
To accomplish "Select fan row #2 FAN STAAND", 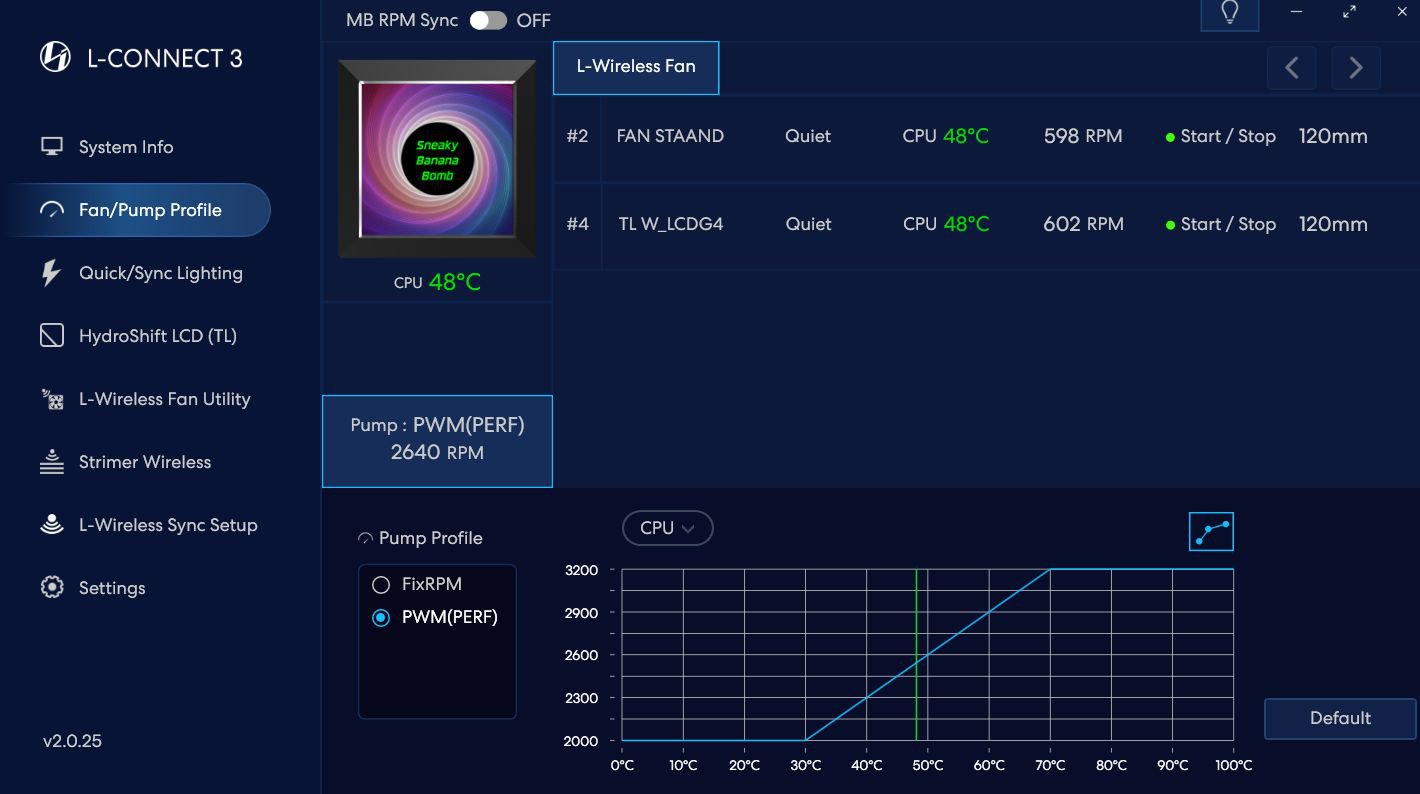I will click(x=986, y=137).
